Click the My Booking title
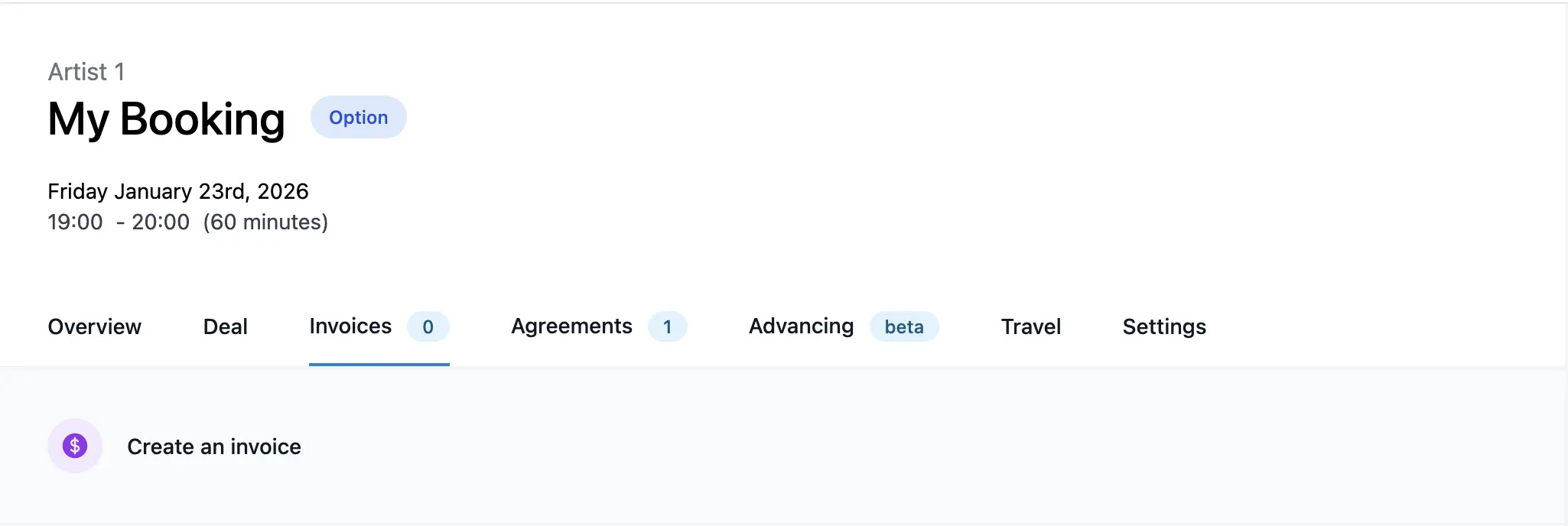 pyautogui.click(x=166, y=119)
